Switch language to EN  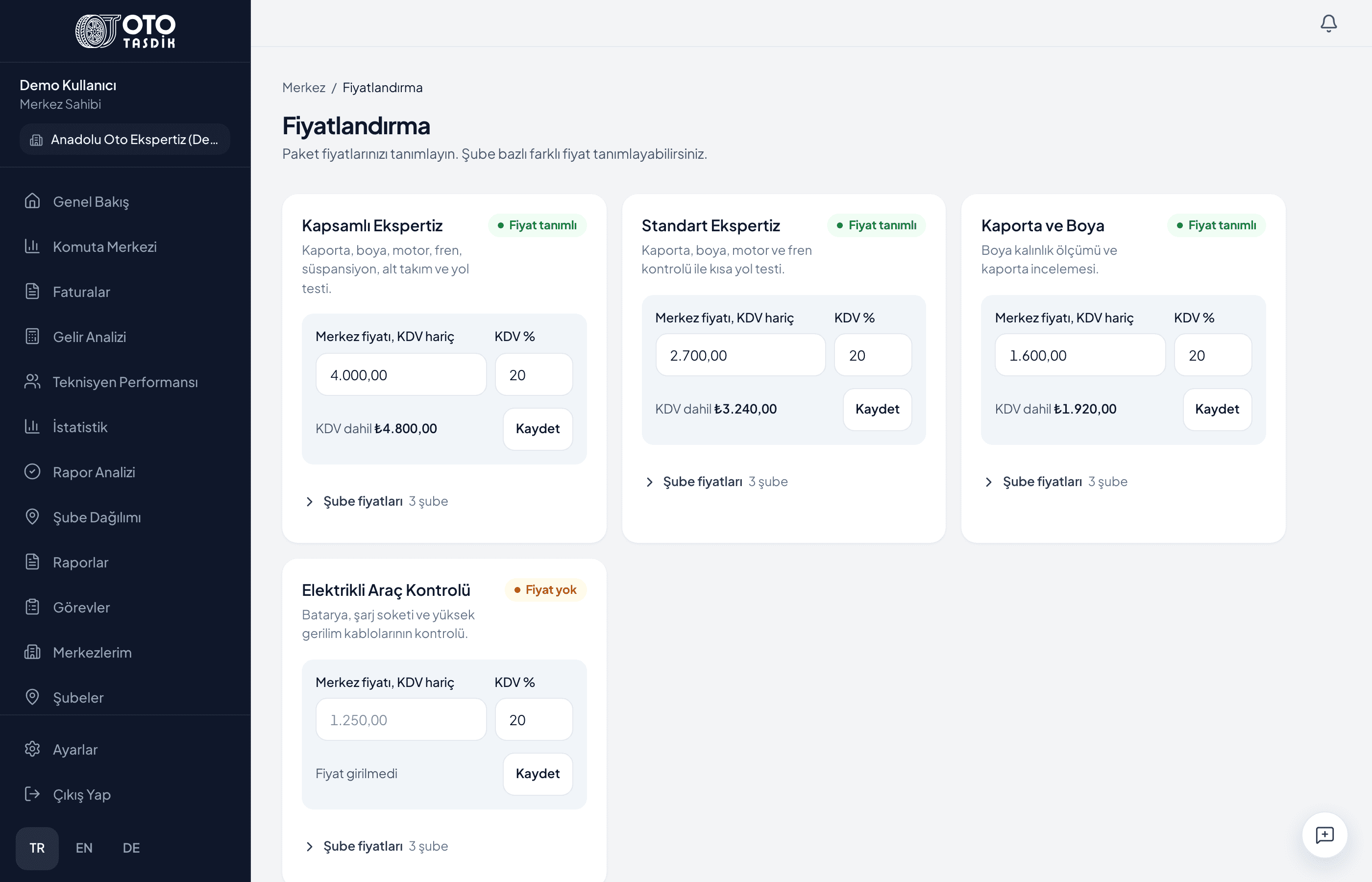84,848
